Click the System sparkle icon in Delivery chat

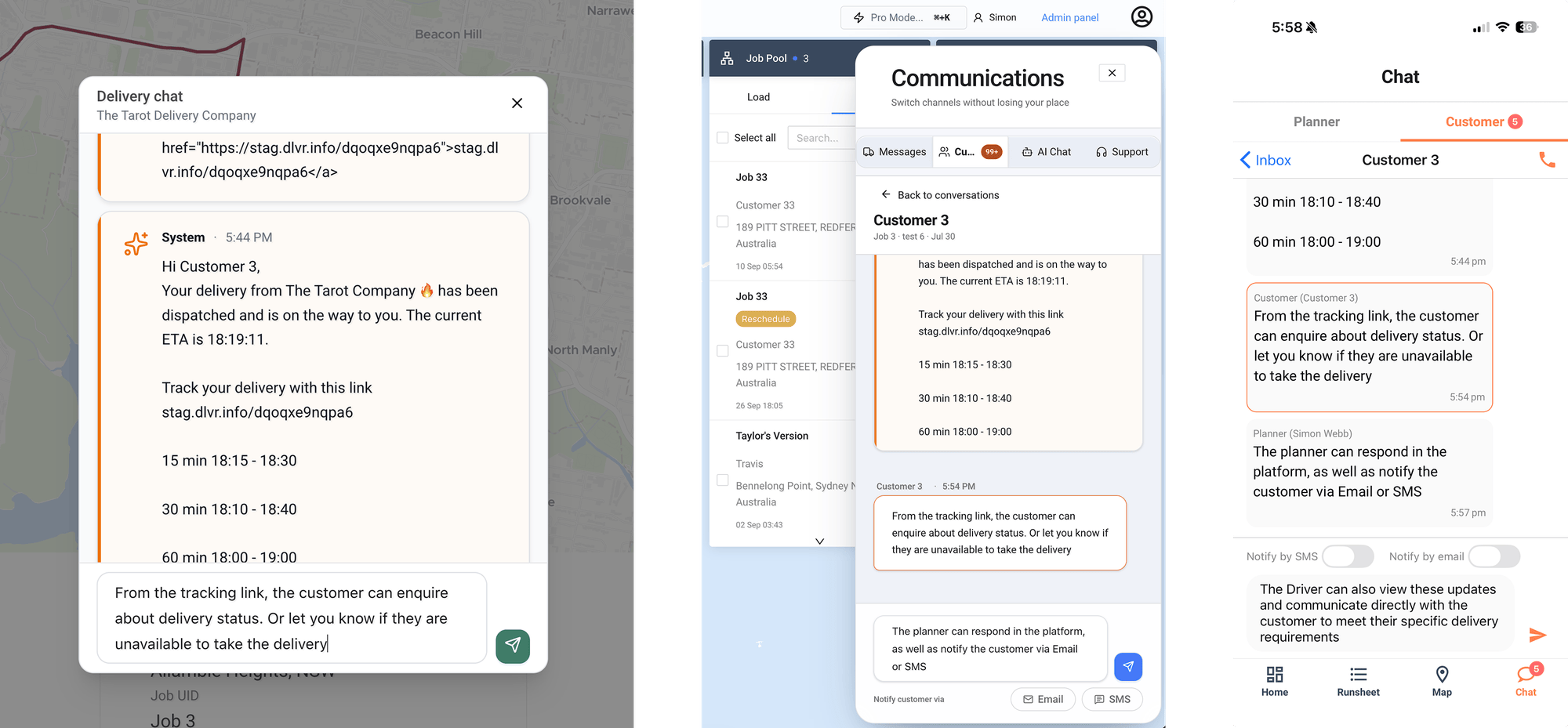(x=136, y=244)
